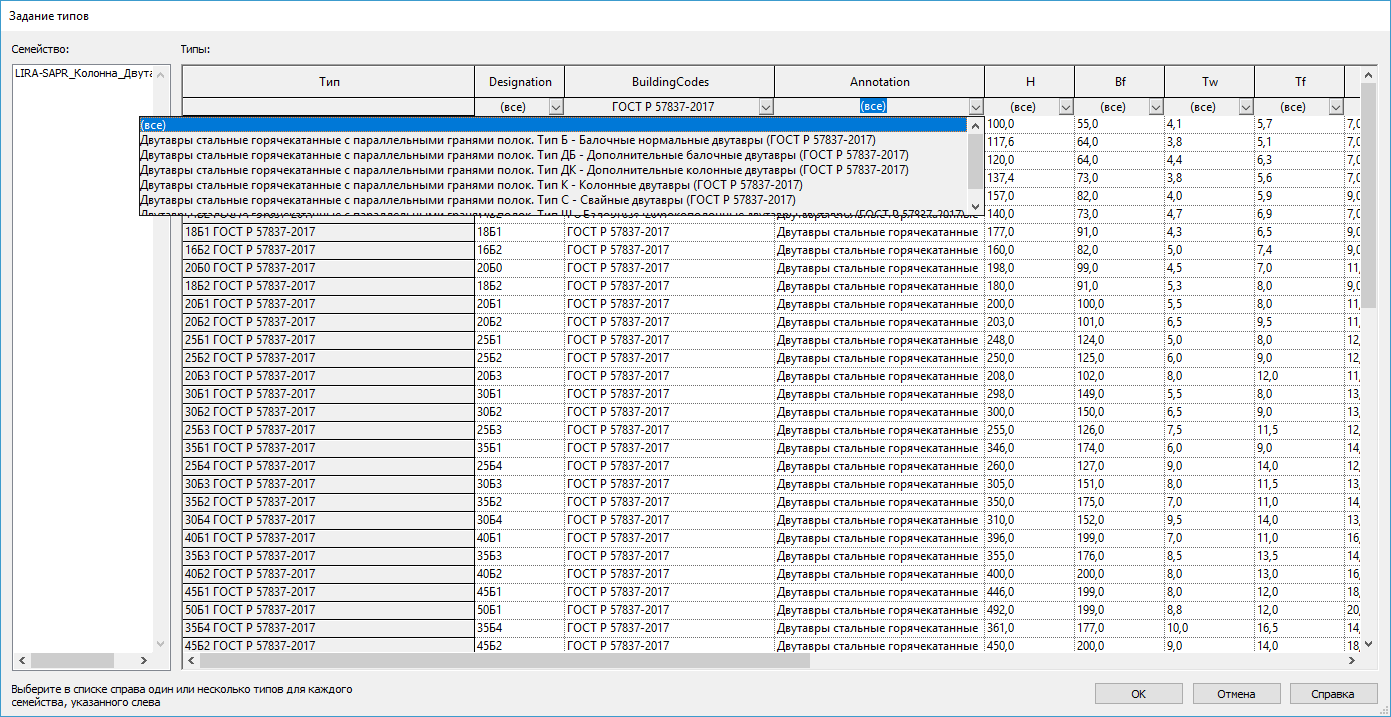
Task: Expand the Bf column filter dropdown
Action: (x=1156, y=106)
